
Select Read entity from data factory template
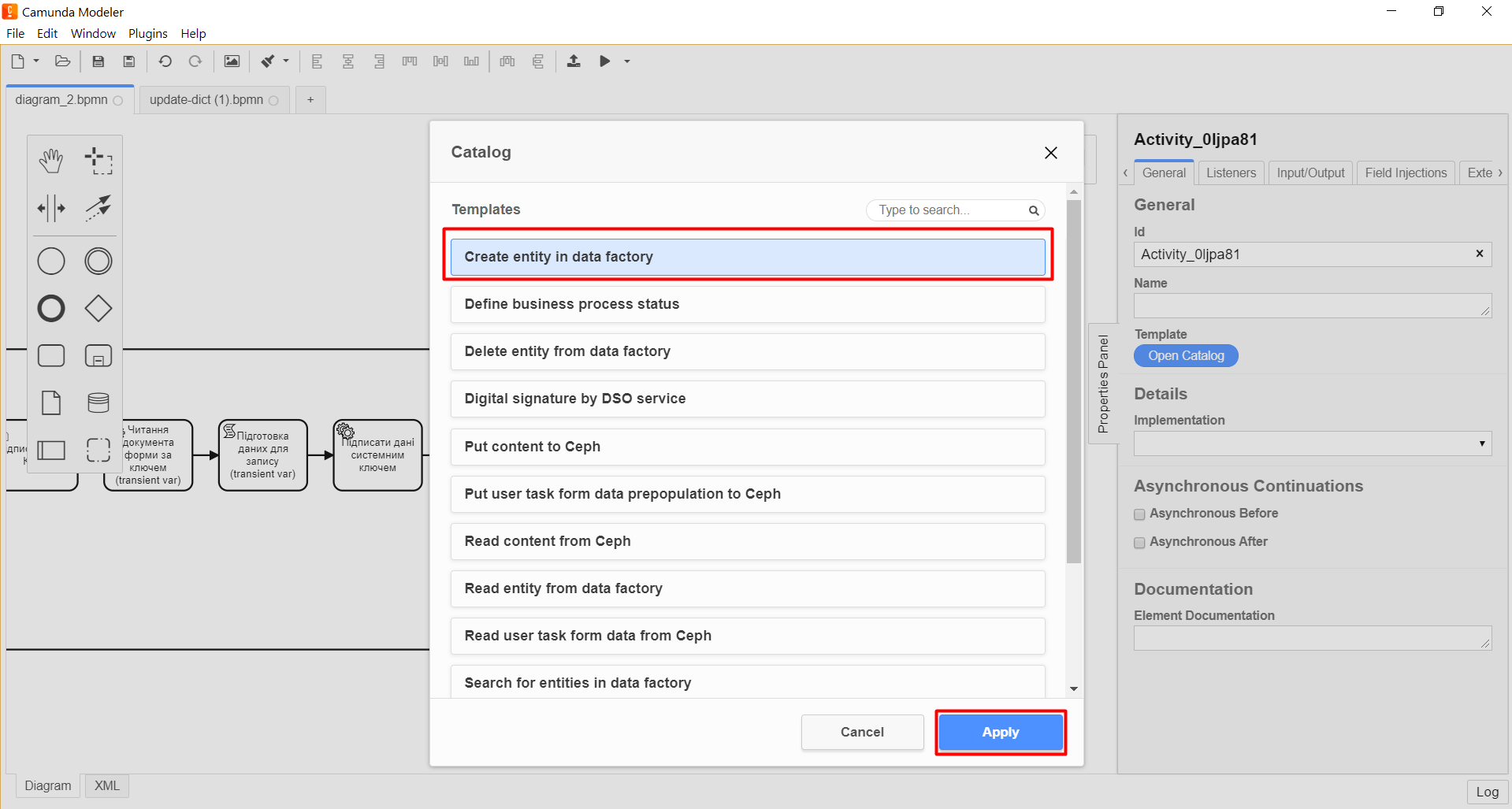(748, 588)
